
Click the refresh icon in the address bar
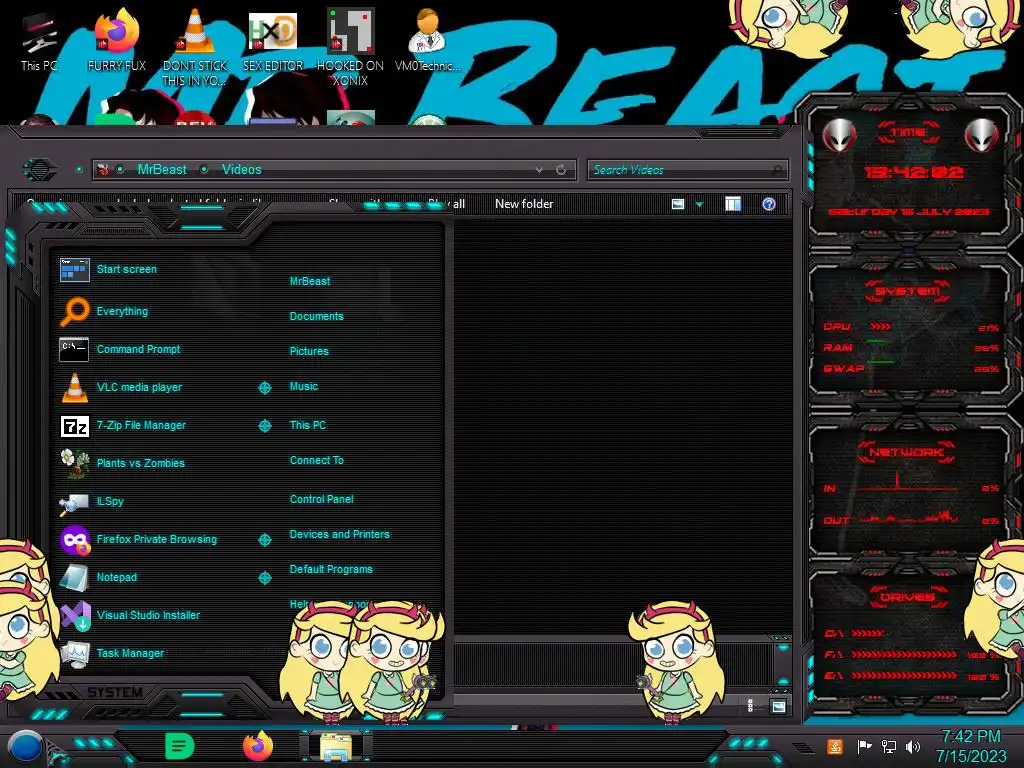tap(561, 170)
